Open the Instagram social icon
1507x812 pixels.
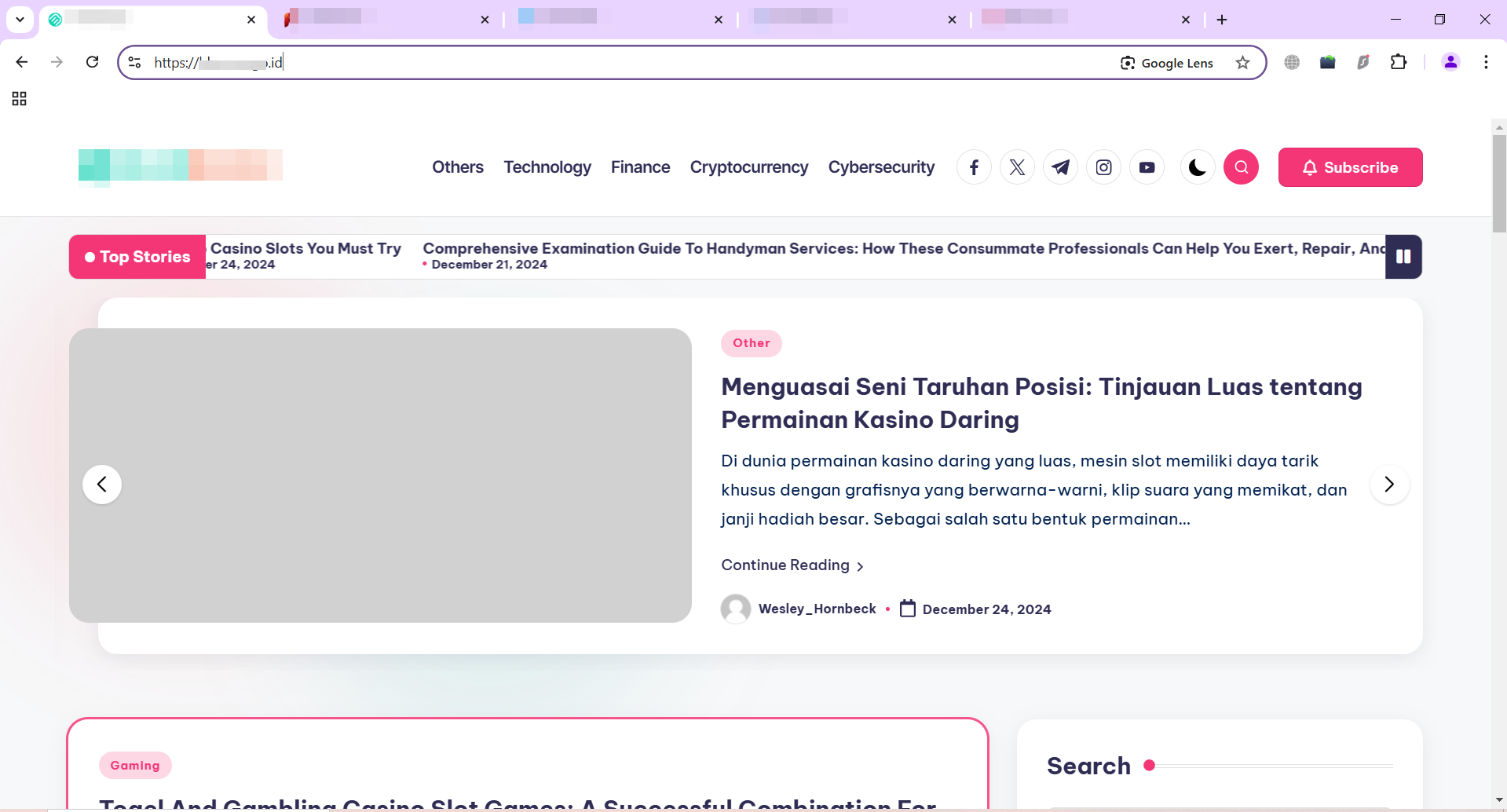click(x=1103, y=167)
